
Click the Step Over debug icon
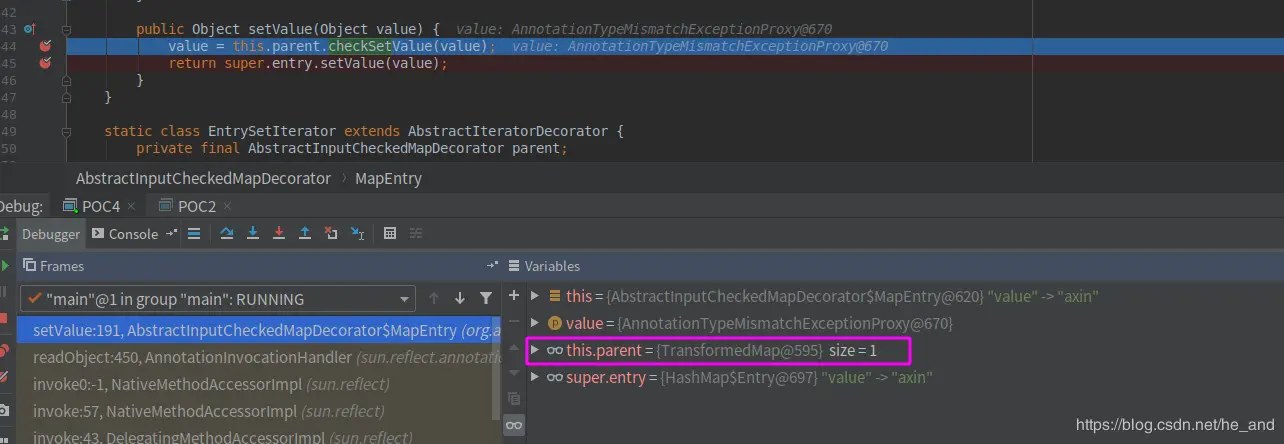(227, 233)
